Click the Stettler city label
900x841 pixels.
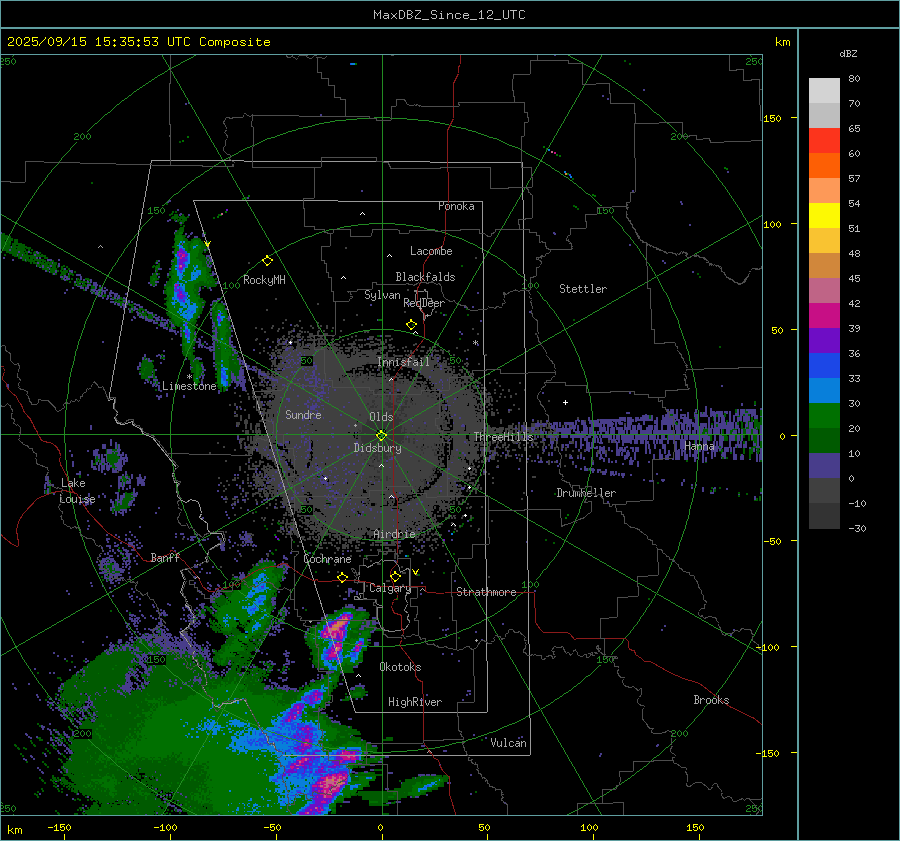(x=583, y=289)
